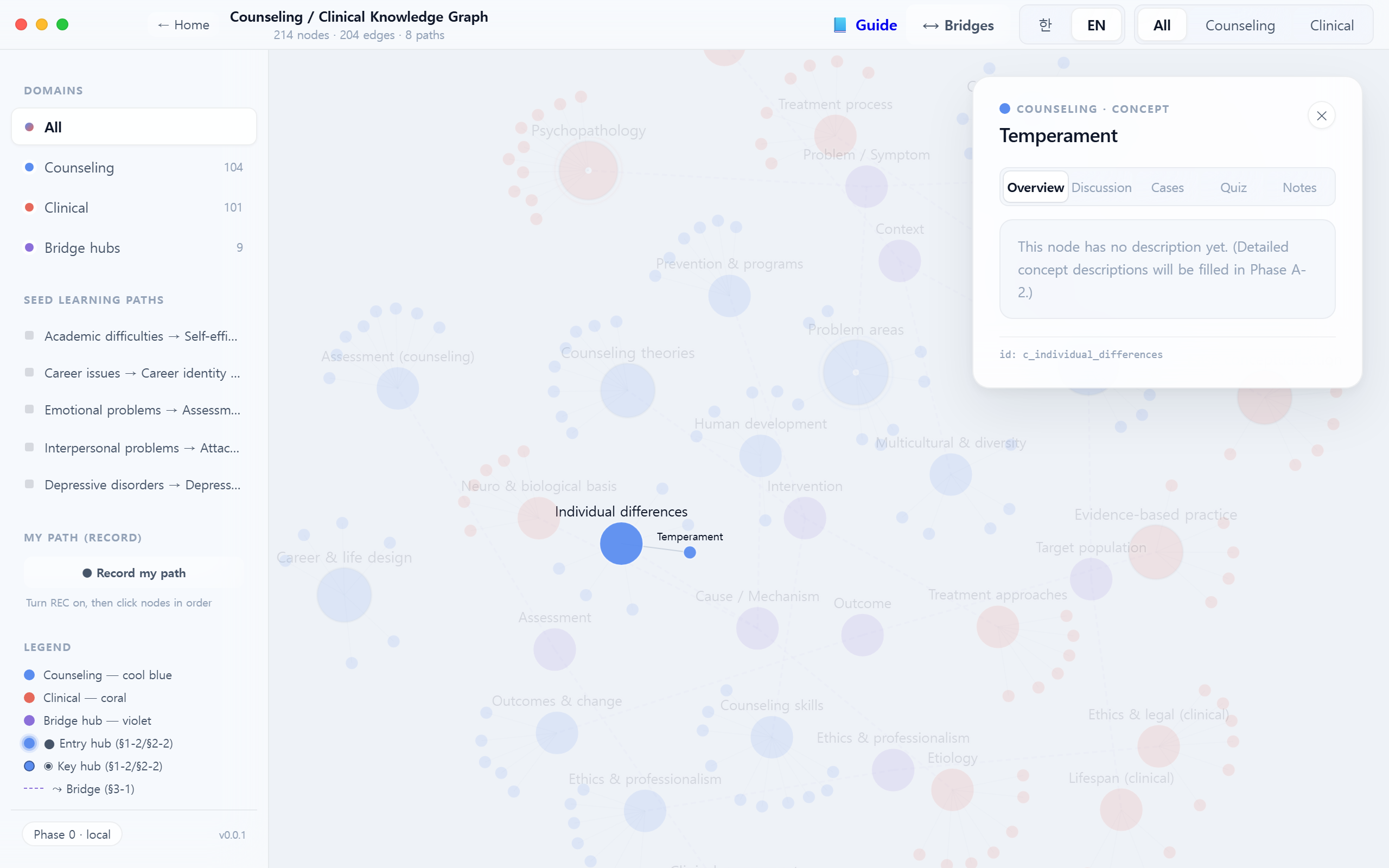The image size is (1389, 868).
Task: Click the Counseling skills hub node
Action: point(772,737)
